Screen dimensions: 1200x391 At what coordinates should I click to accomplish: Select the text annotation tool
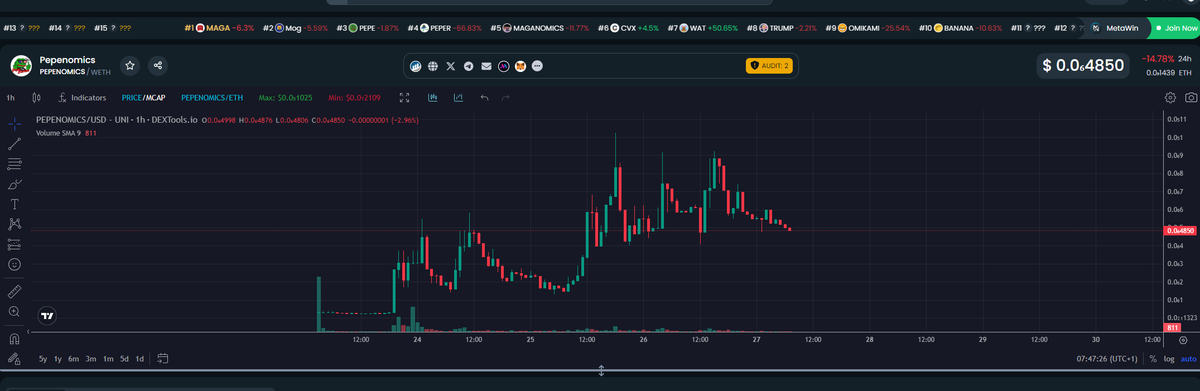point(14,204)
